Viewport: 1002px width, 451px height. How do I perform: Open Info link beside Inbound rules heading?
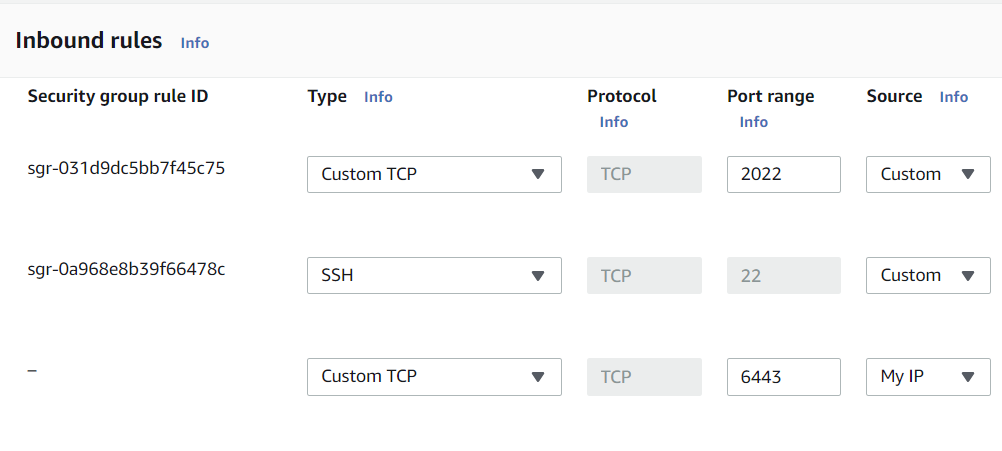point(194,43)
